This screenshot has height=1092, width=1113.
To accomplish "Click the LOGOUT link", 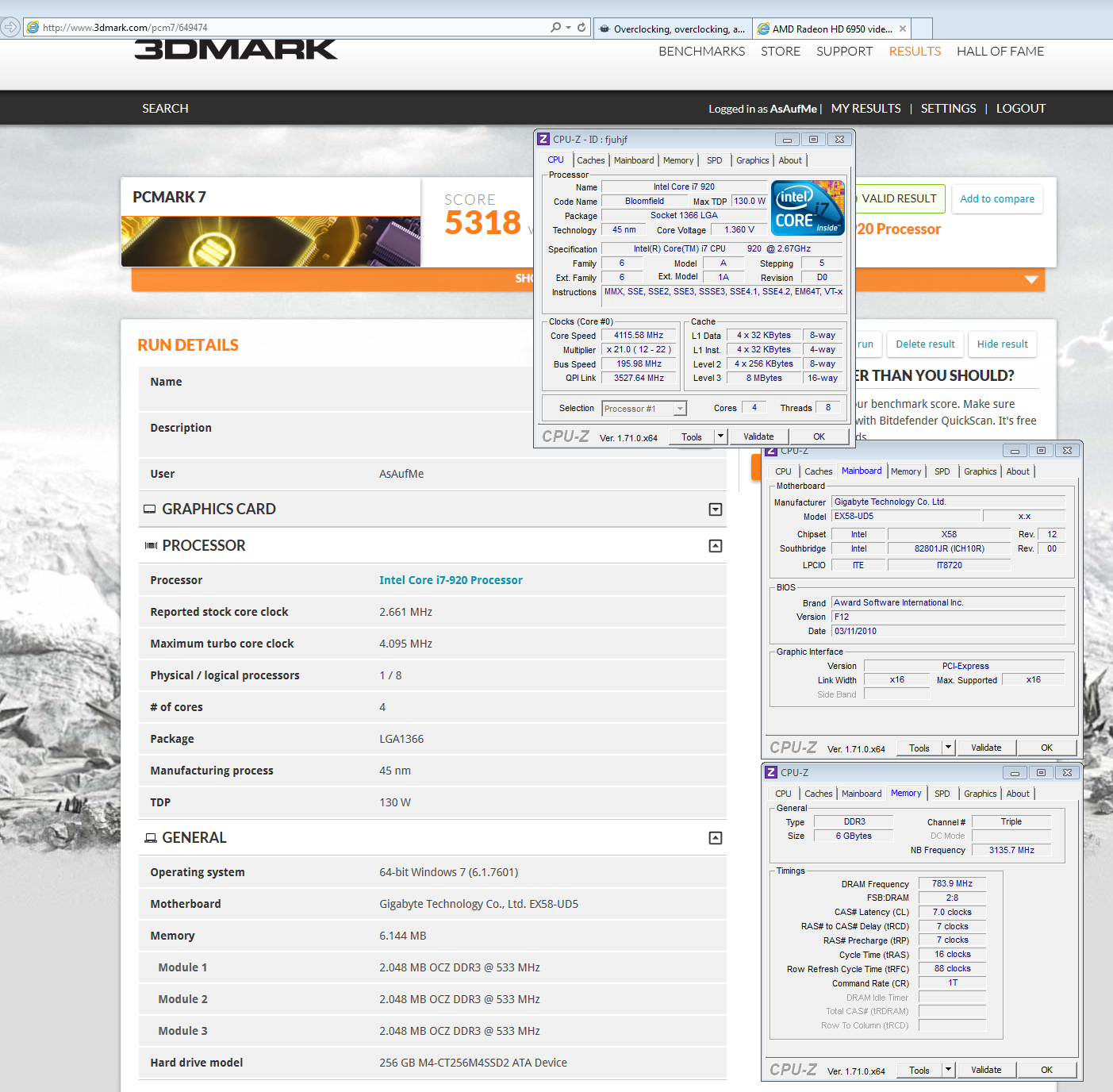I will pyautogui.click(x=1021, y=109).
